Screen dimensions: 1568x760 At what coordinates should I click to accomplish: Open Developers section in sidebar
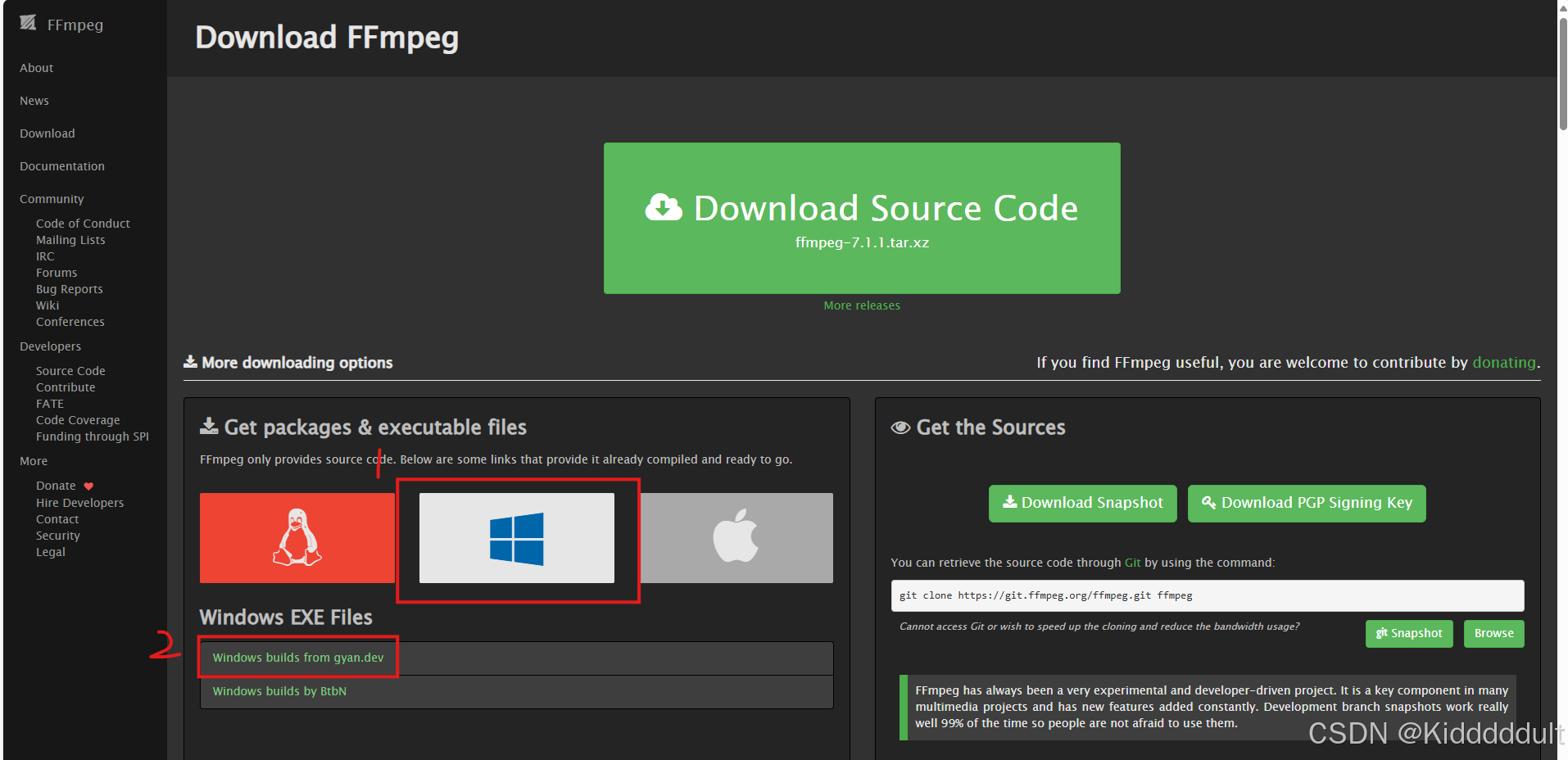50,346
